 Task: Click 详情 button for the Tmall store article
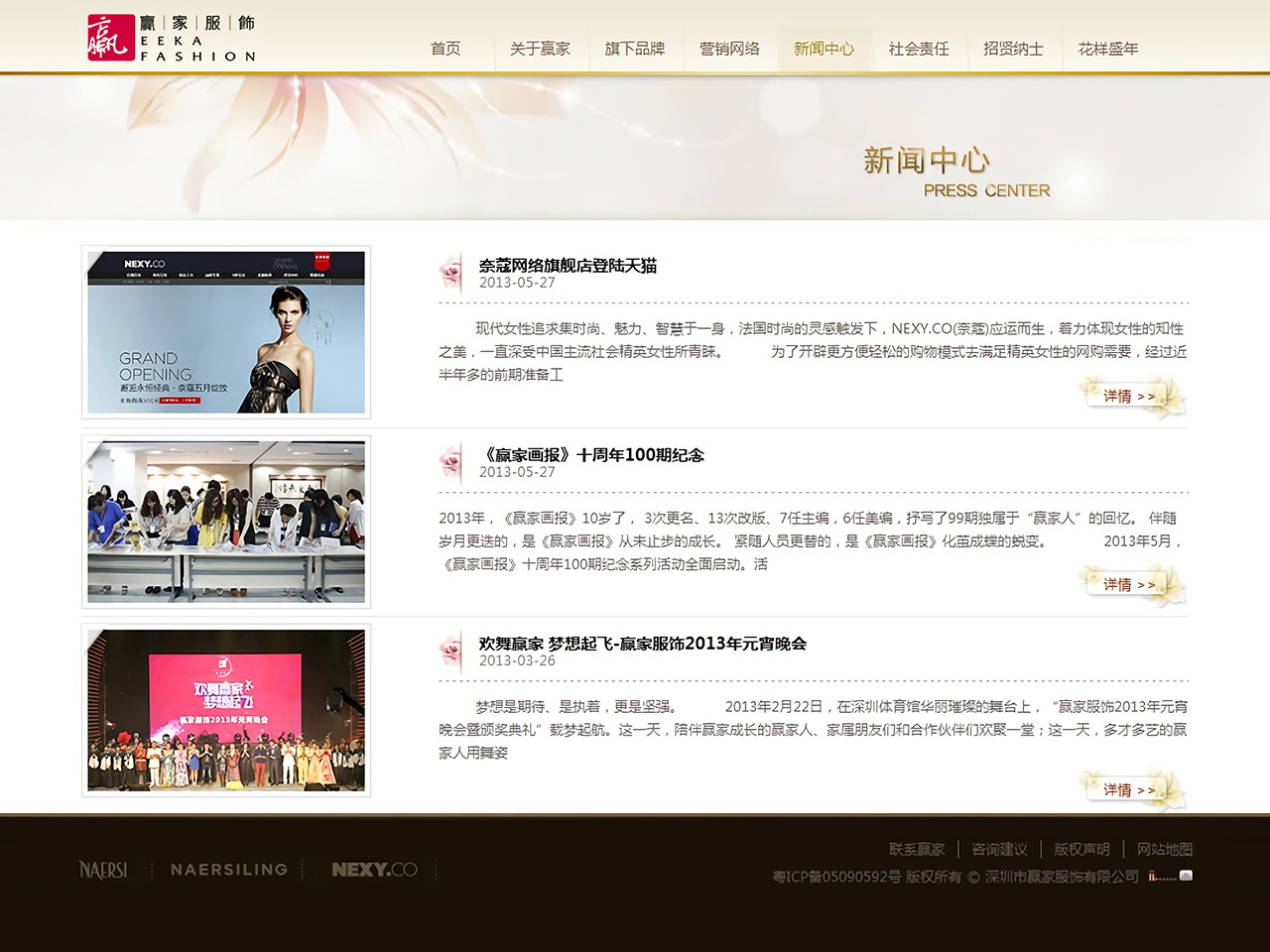tap(1129, 397)
